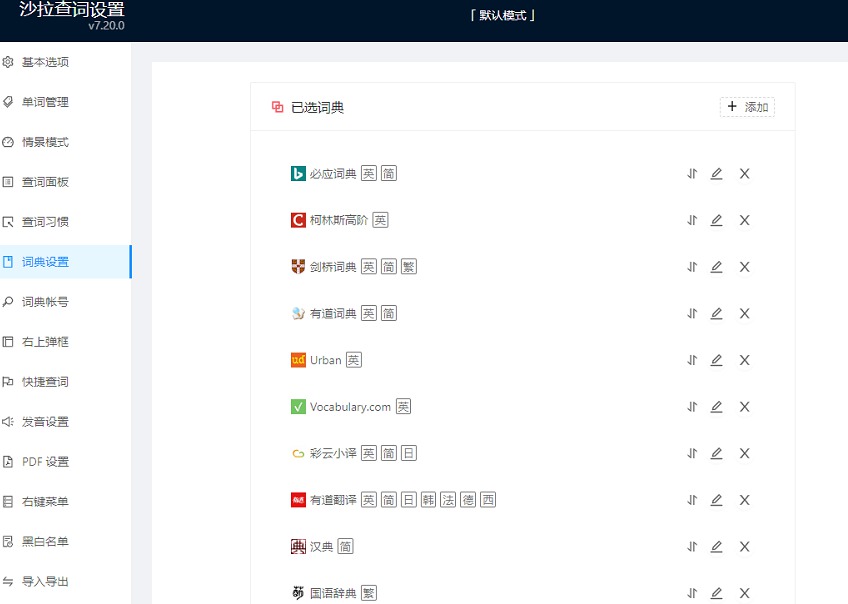The height and width of the screenshot is (604, 848).
Task: Click the red logo of 有道翻译
Action: coord(298,500)
